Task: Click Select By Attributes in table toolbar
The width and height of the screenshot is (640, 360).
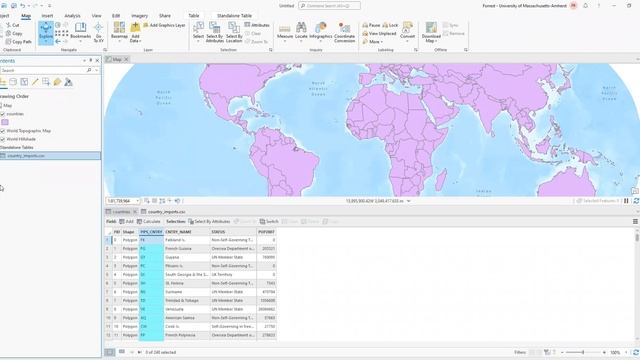Action: point(209,222)
